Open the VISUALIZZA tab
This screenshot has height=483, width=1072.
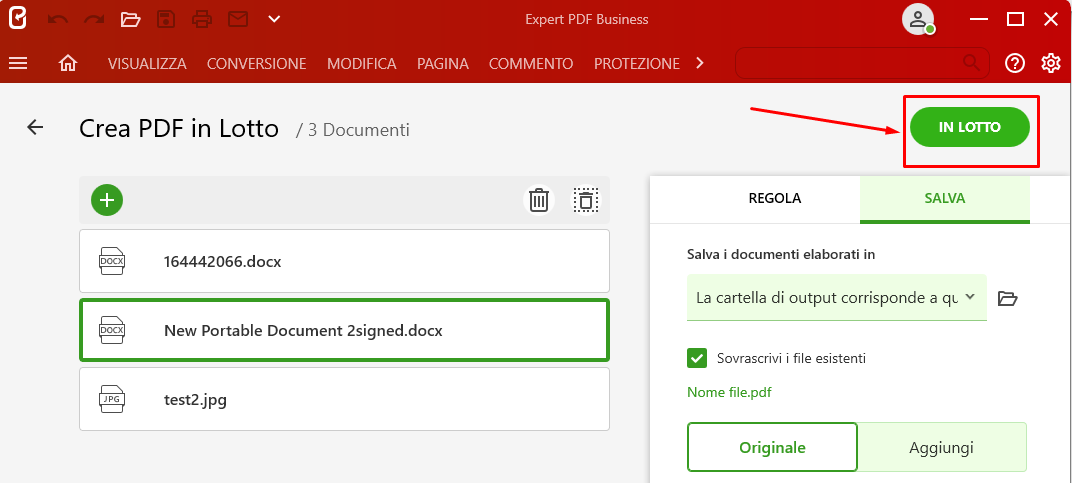pyautogui.click(x=147, y=64)
